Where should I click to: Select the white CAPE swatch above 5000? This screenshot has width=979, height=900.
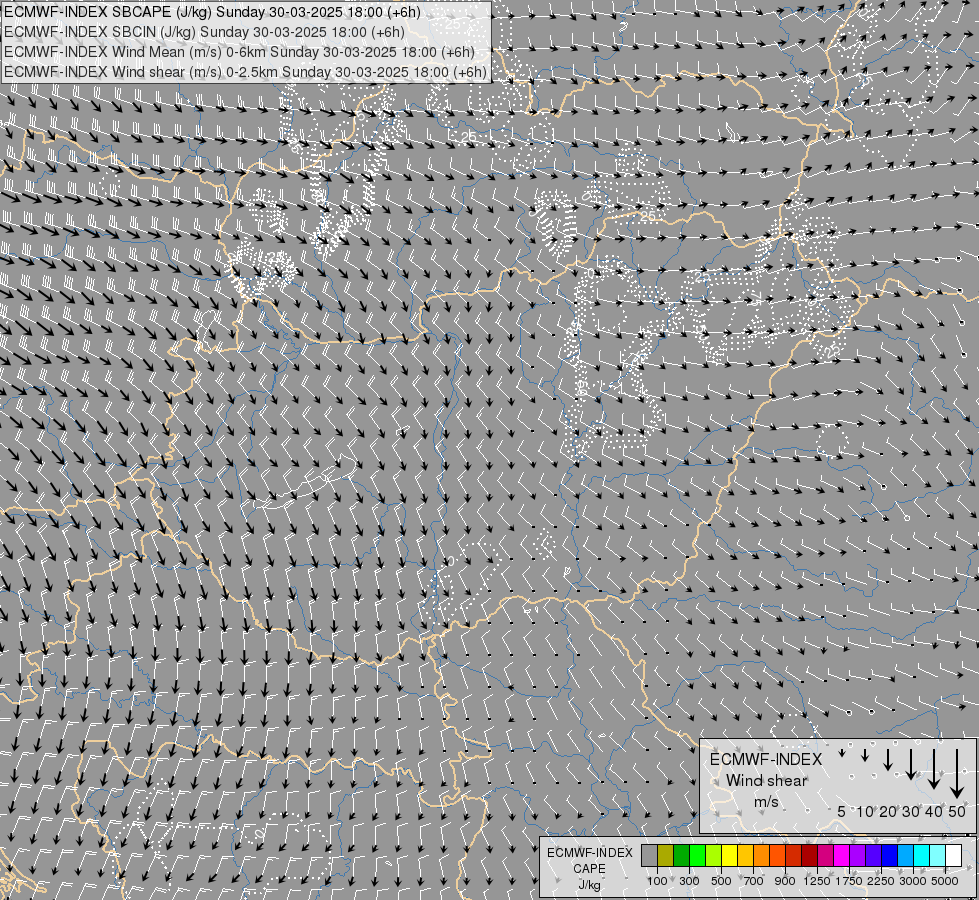[953, 855]
